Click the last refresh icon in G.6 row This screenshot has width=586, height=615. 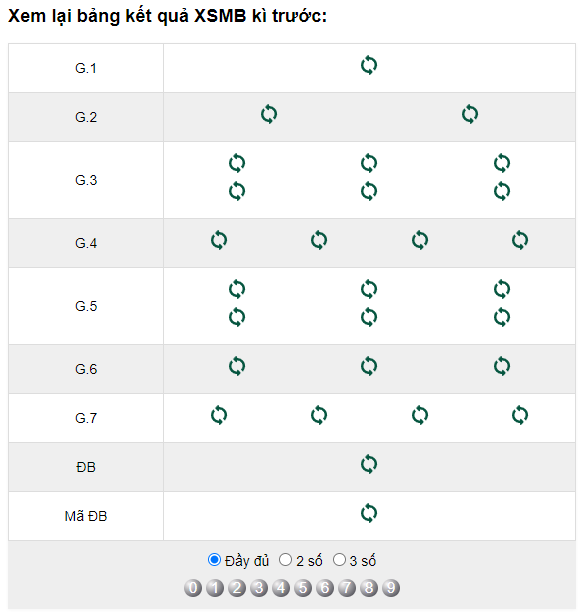502,366
